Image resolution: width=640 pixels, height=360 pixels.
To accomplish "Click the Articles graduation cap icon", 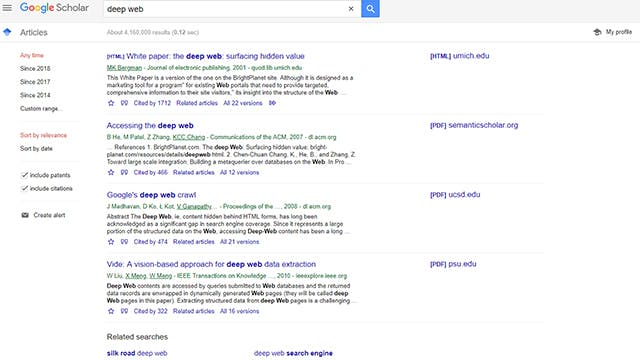I will [x=7, y=32].
